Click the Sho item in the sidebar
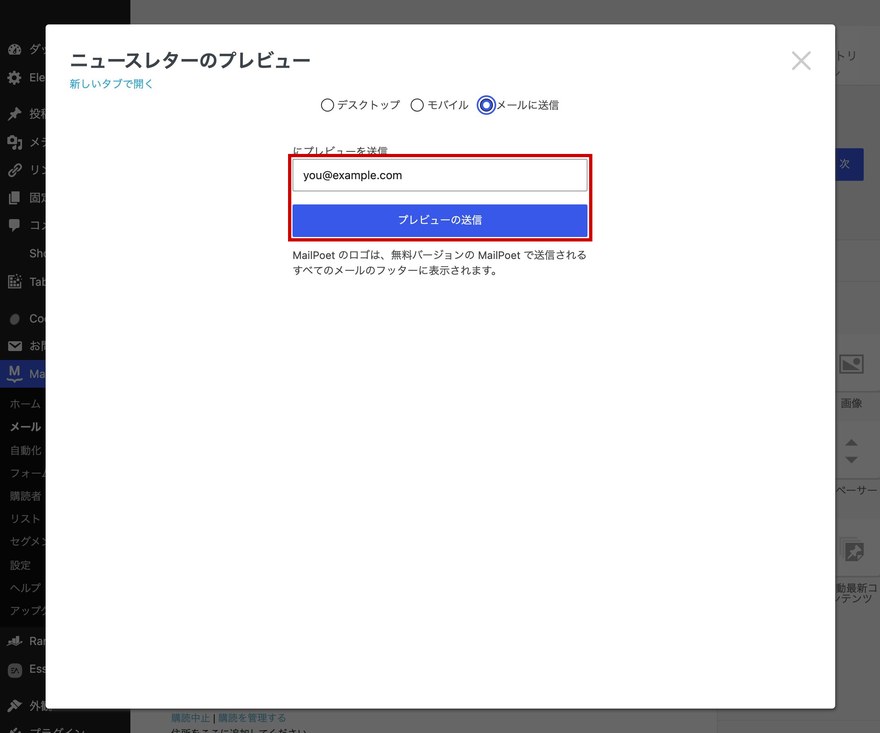Image resolution: width=880 pixels, height=733 pixels. coord(37,253)
